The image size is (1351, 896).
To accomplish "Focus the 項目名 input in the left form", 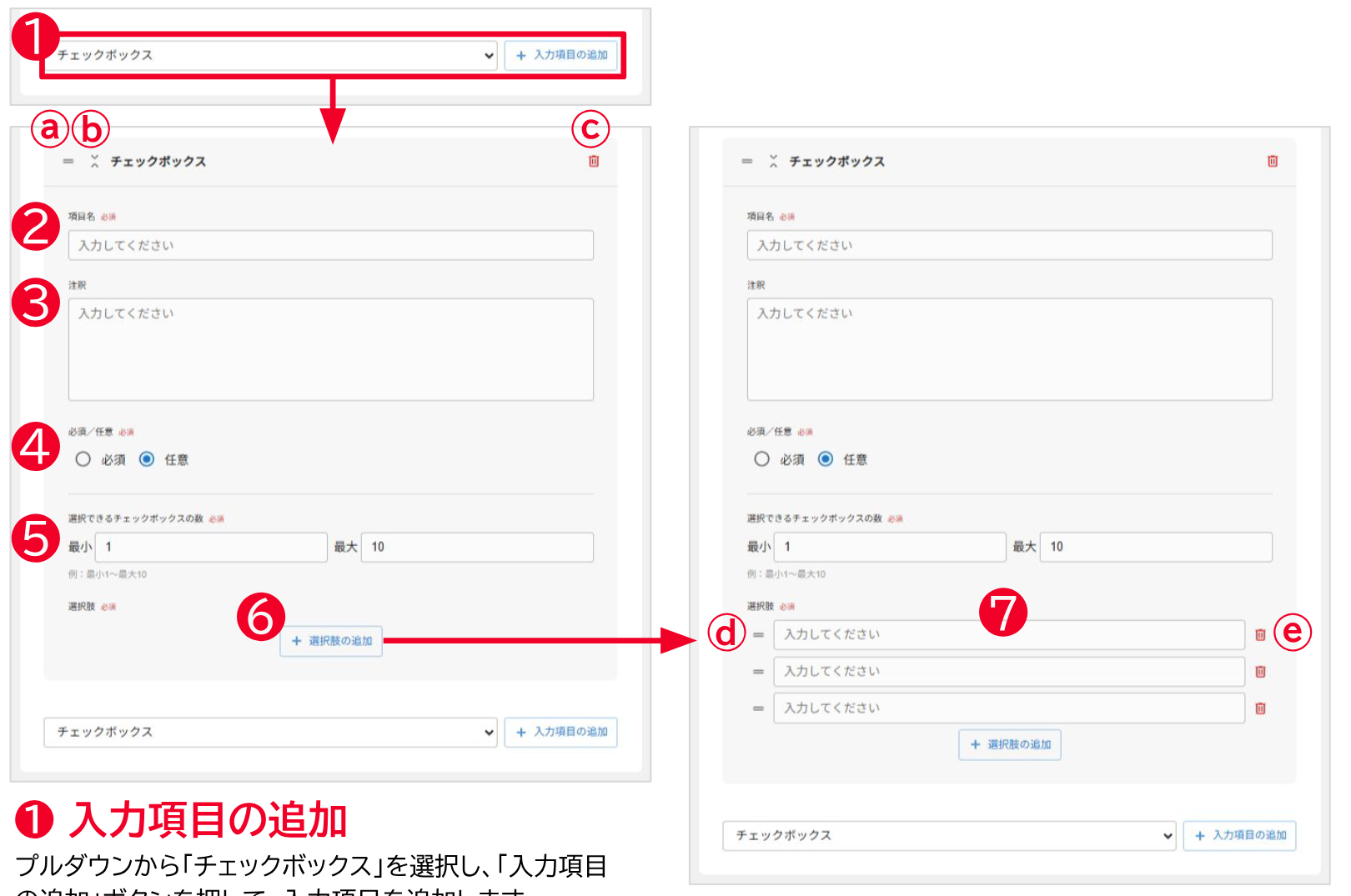I will pyautogui.click(x=331, y=246).
